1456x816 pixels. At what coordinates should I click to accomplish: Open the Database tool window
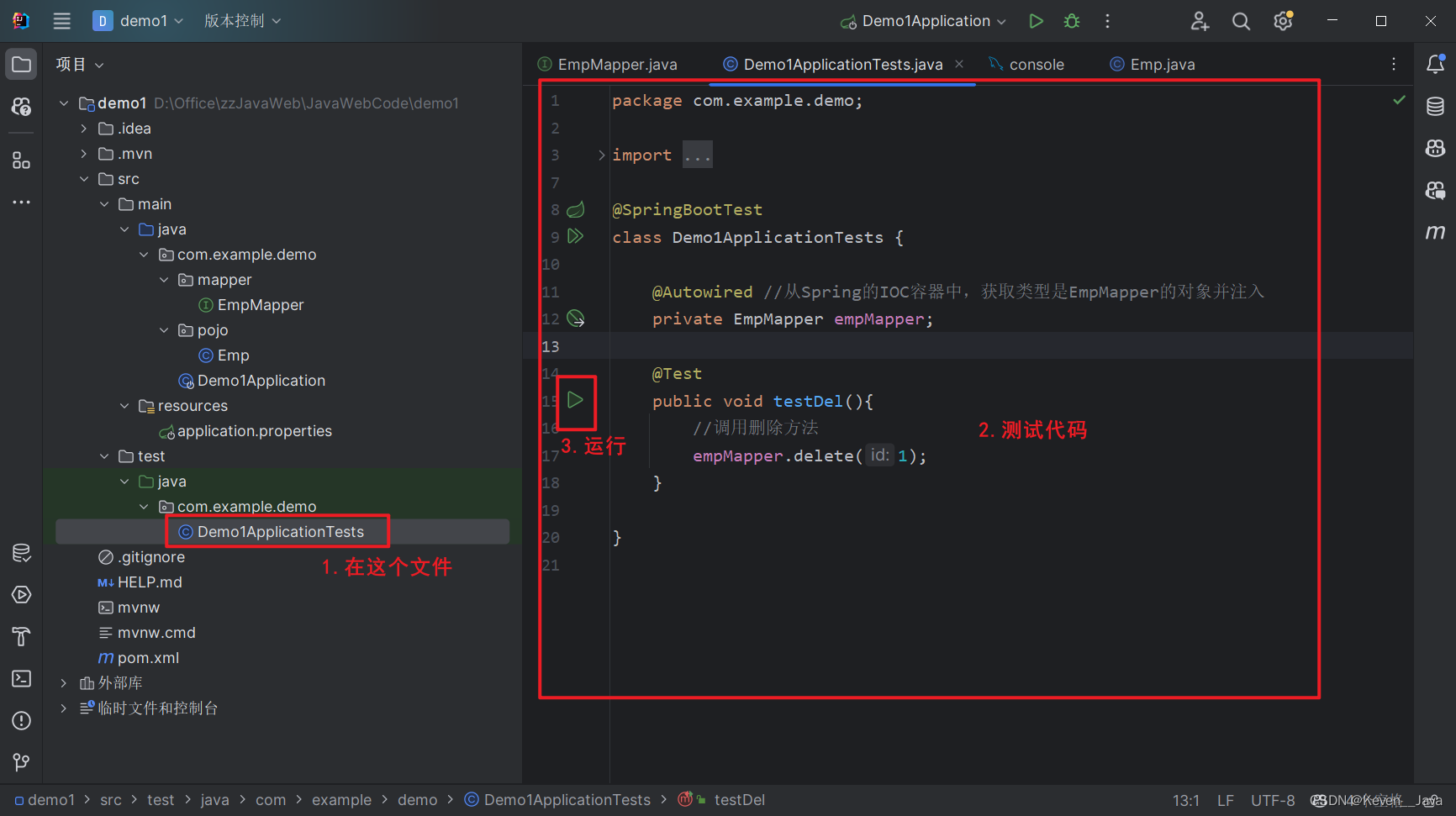coord(1435,106)
